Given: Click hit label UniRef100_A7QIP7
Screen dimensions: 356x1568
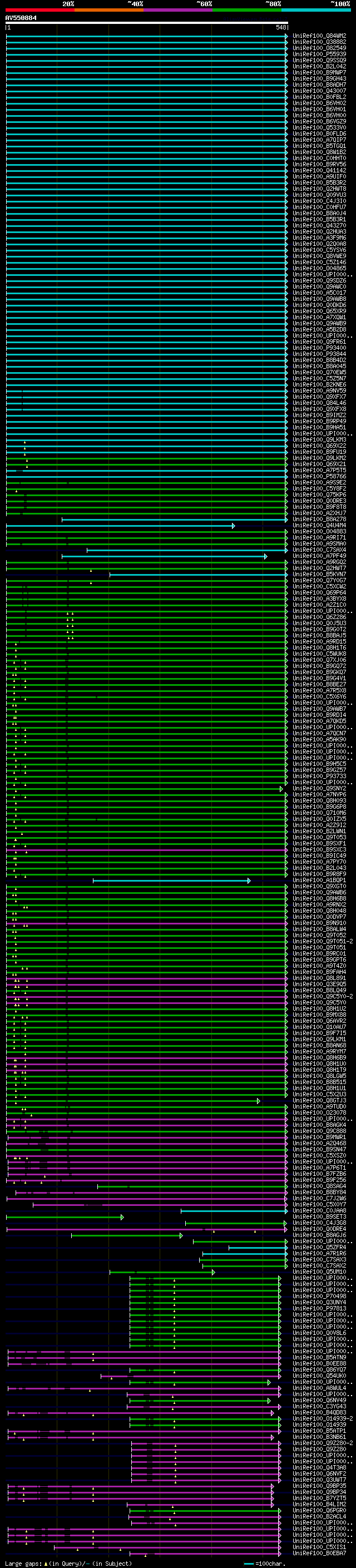Looking at the screenshot, I should (x=319, y=140).
